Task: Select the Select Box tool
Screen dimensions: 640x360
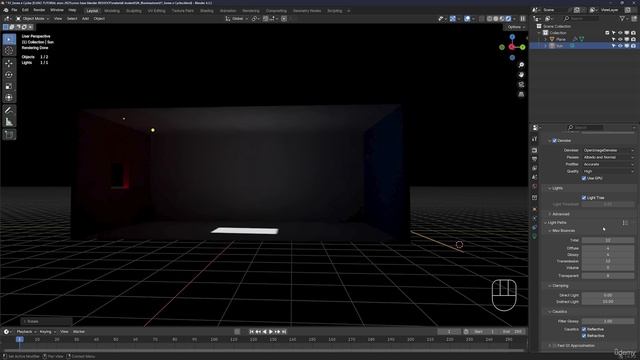Action: 9,39
